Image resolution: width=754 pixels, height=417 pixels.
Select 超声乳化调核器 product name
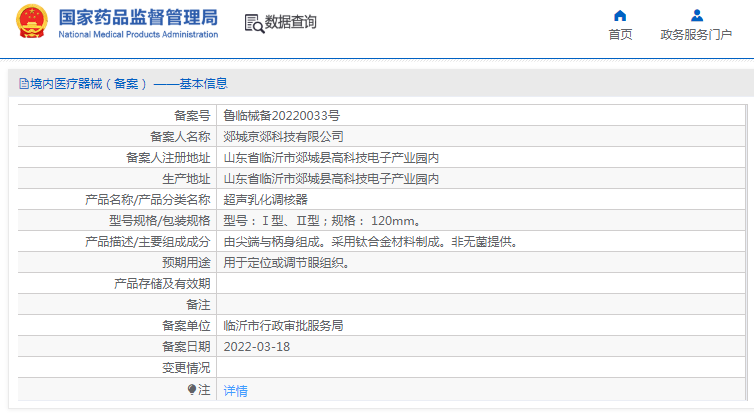tap(265, 200)
